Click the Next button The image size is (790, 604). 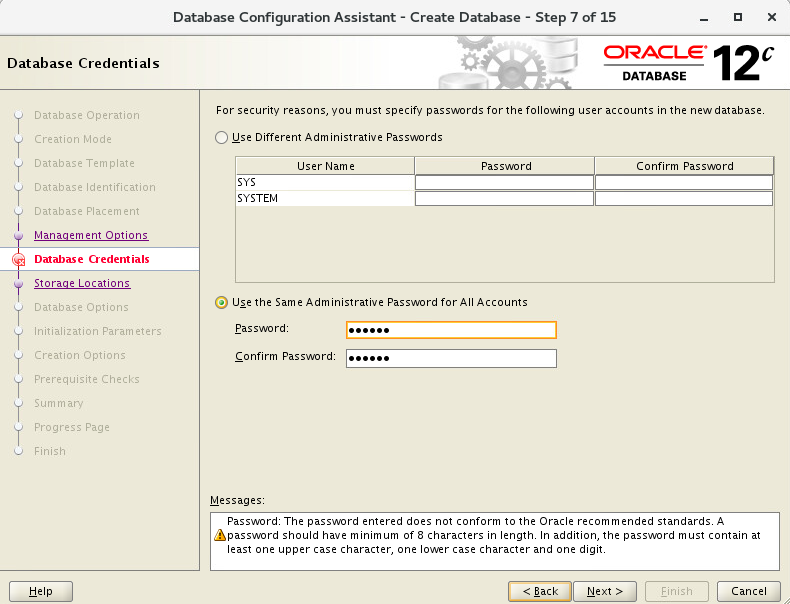tap(605, 591)
